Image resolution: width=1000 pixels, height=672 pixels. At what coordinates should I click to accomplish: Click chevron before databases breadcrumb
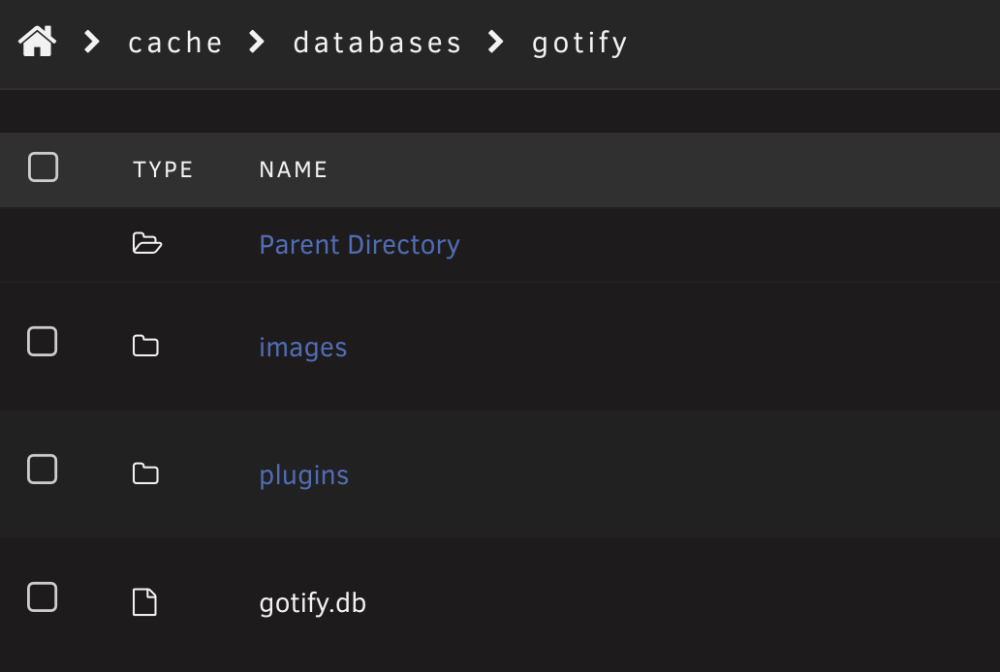pyautogui.click(x=256, y=42)
